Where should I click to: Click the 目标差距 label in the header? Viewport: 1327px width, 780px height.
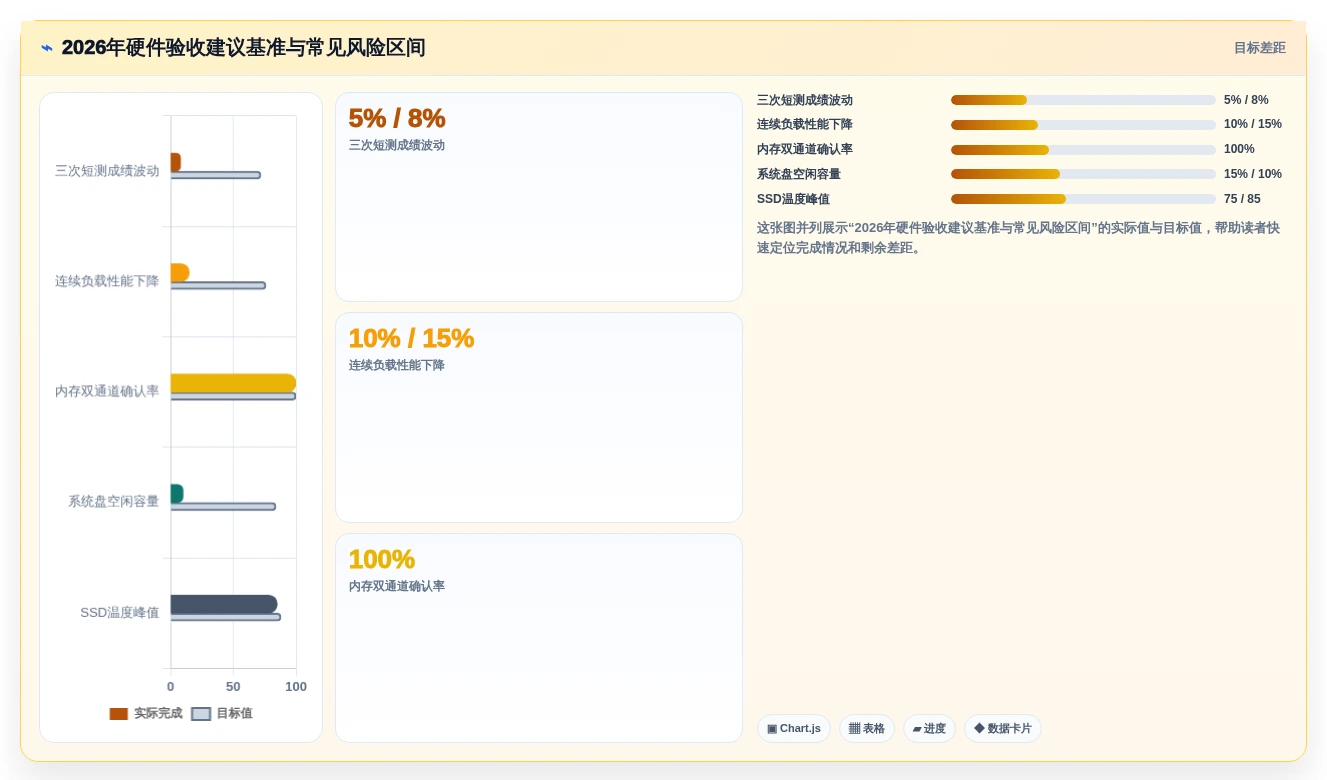1259,48
